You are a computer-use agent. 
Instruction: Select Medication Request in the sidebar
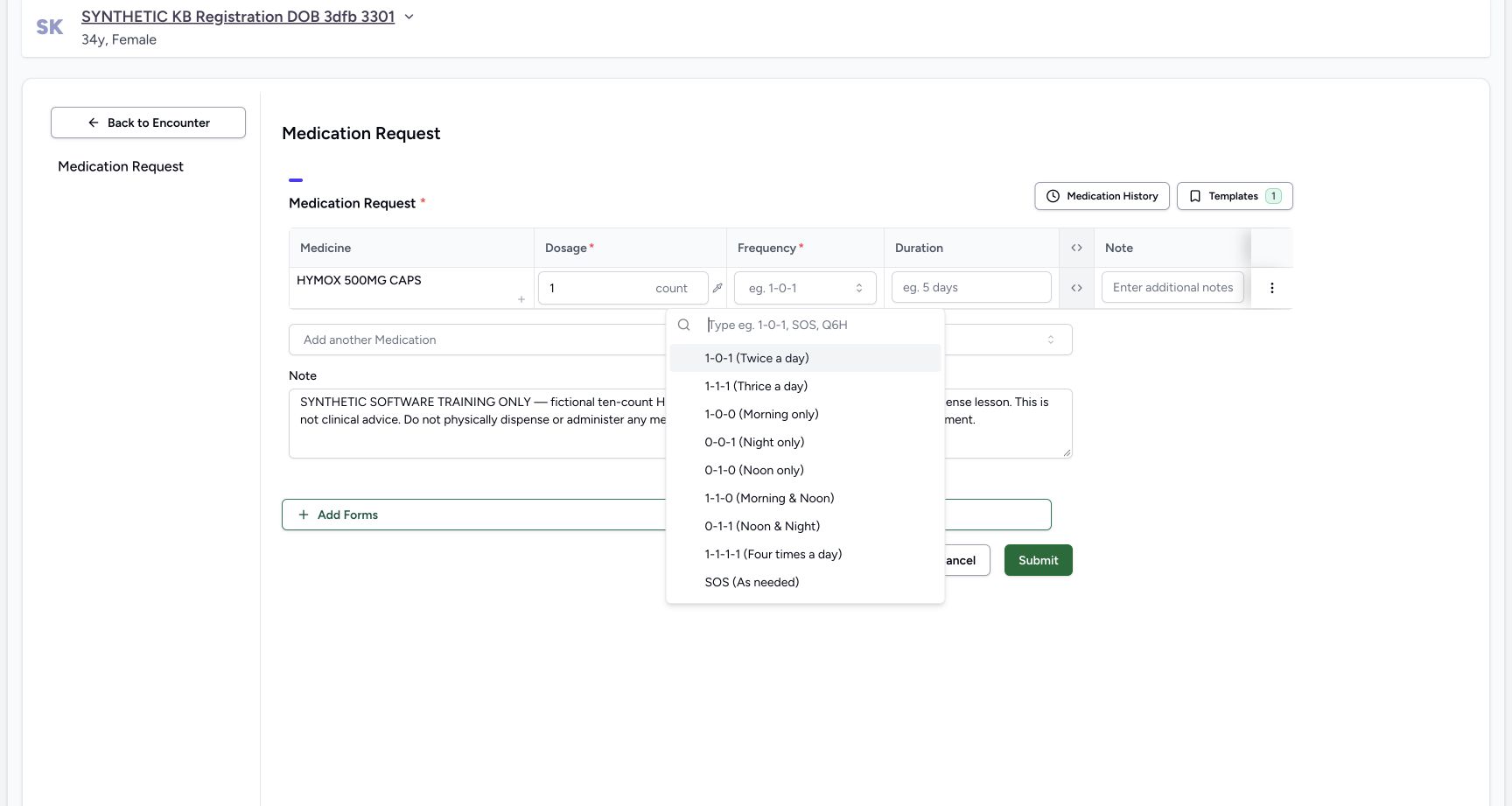pyautogui.click(x=121, y=166)
